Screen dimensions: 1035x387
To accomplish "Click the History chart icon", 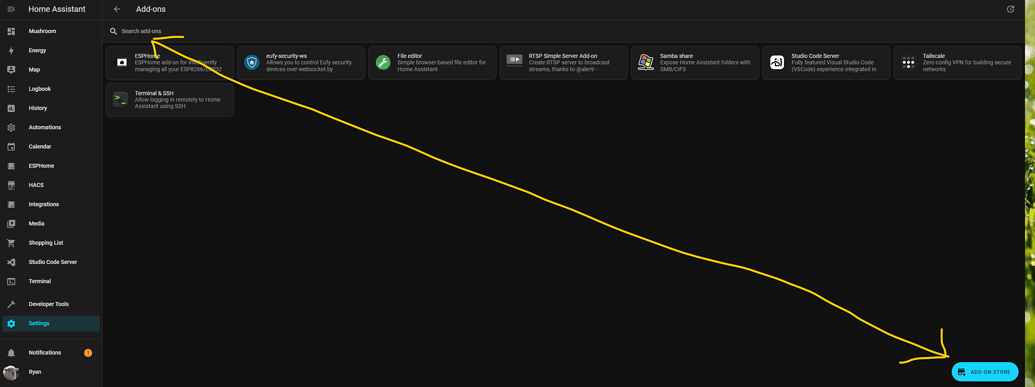I will click(x=11, y=108).
